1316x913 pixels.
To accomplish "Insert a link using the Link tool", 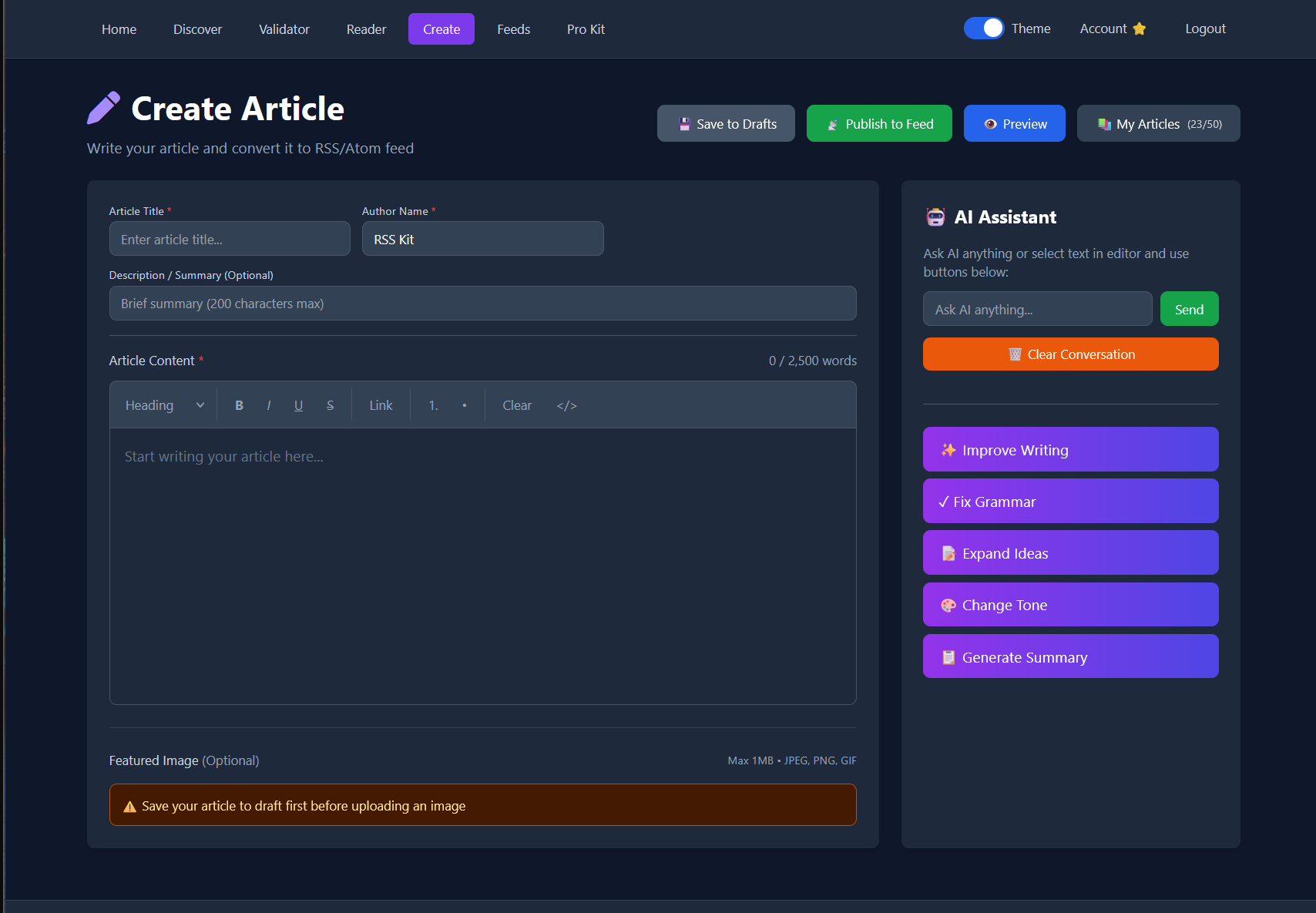I will [x=380, y=404].
